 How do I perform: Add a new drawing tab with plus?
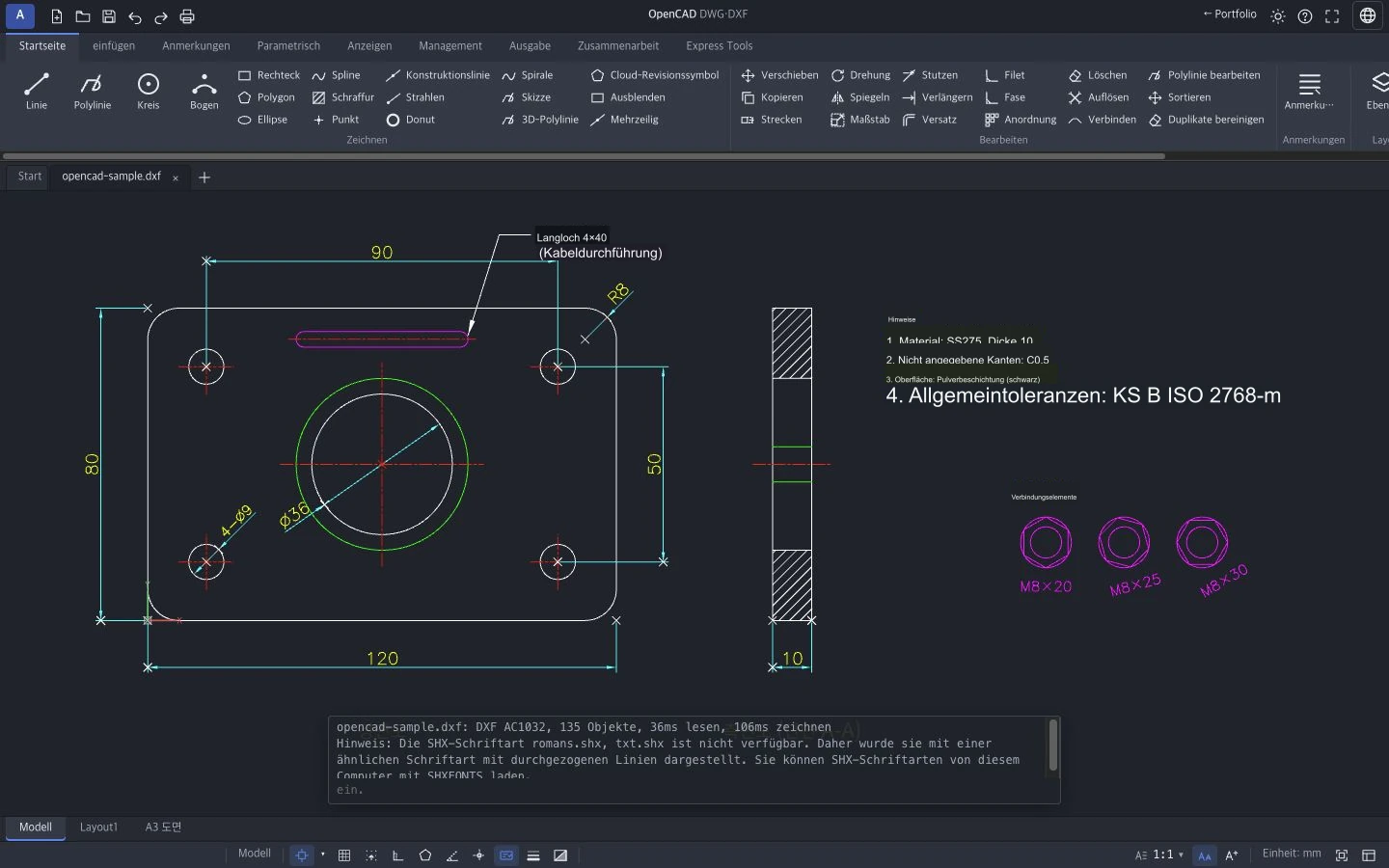204,177
